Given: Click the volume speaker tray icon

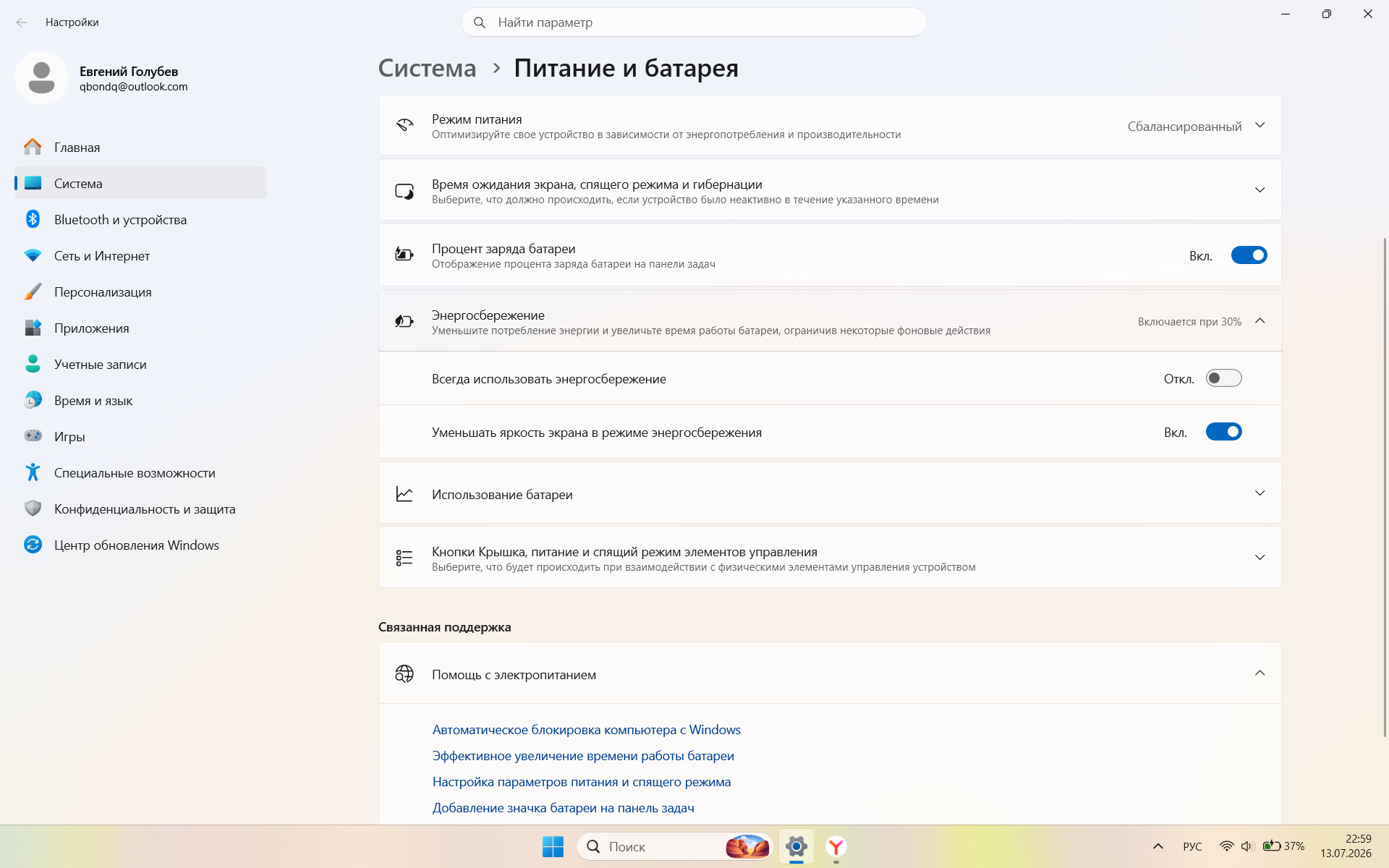Looking at the screenshot, I should 1246,846.
